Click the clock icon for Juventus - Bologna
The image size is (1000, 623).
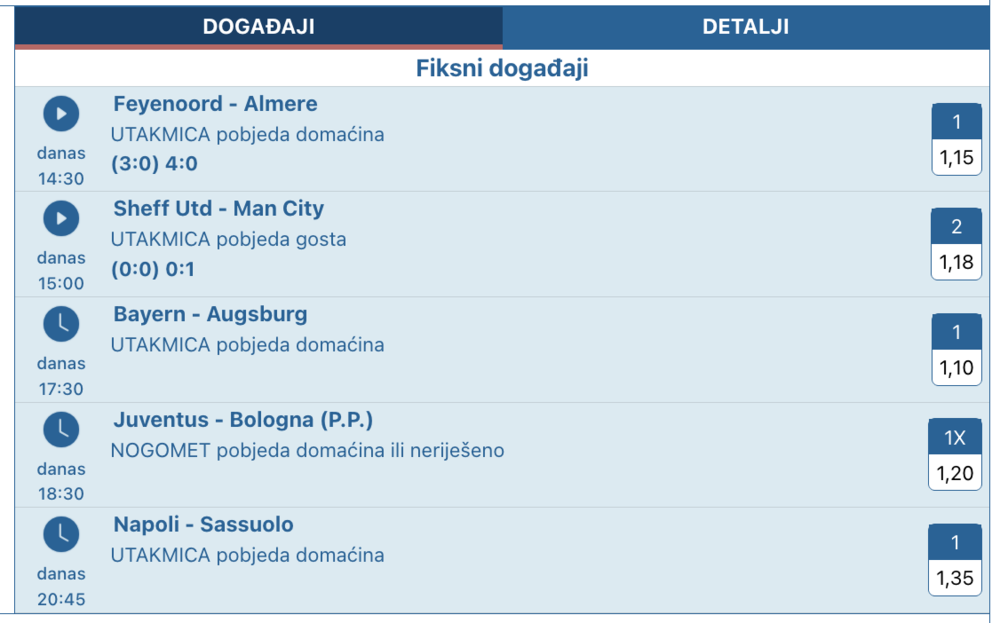coord(61,429)
